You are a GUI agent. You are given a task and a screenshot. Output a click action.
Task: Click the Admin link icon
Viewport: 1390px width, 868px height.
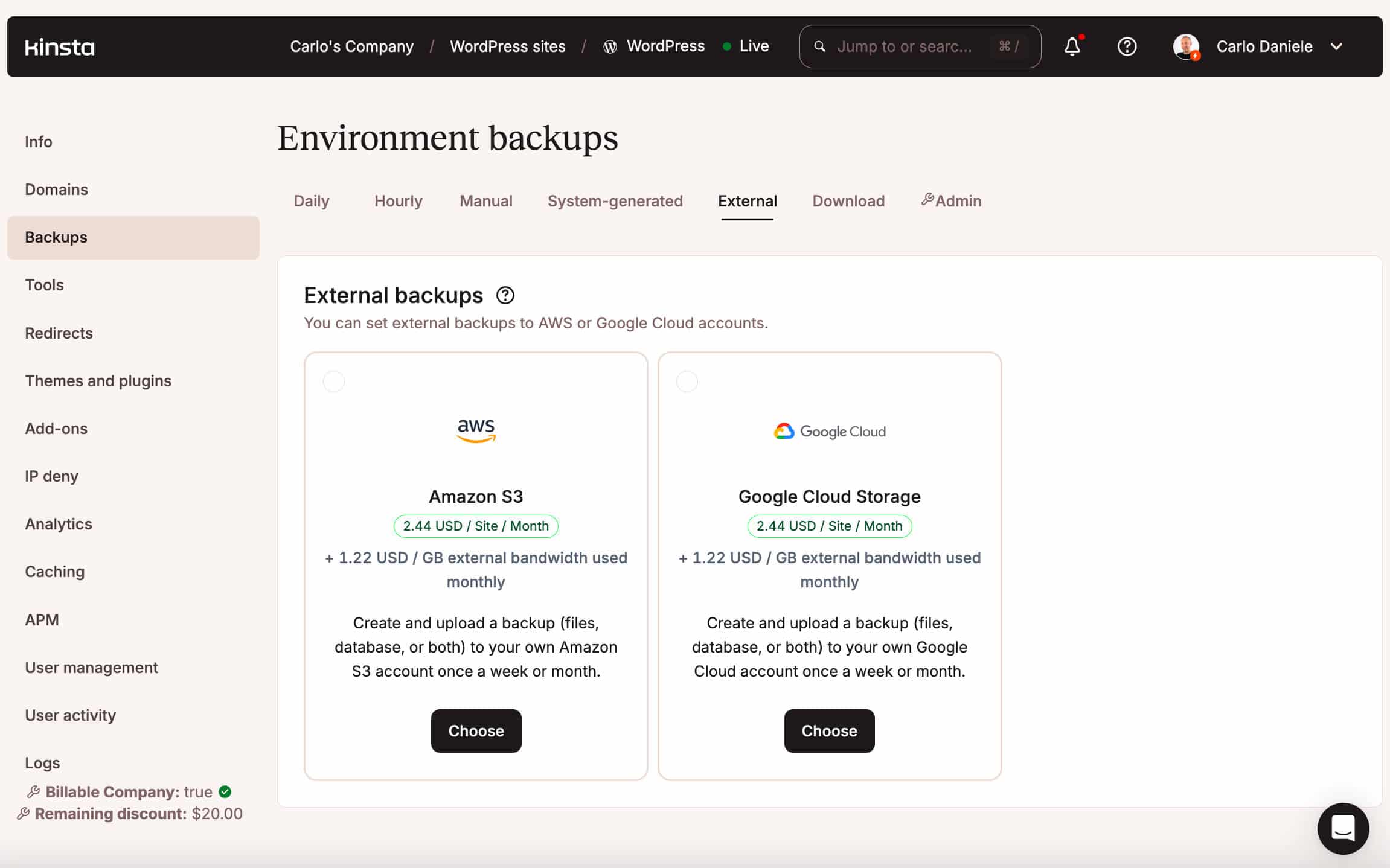pos(926,199)
